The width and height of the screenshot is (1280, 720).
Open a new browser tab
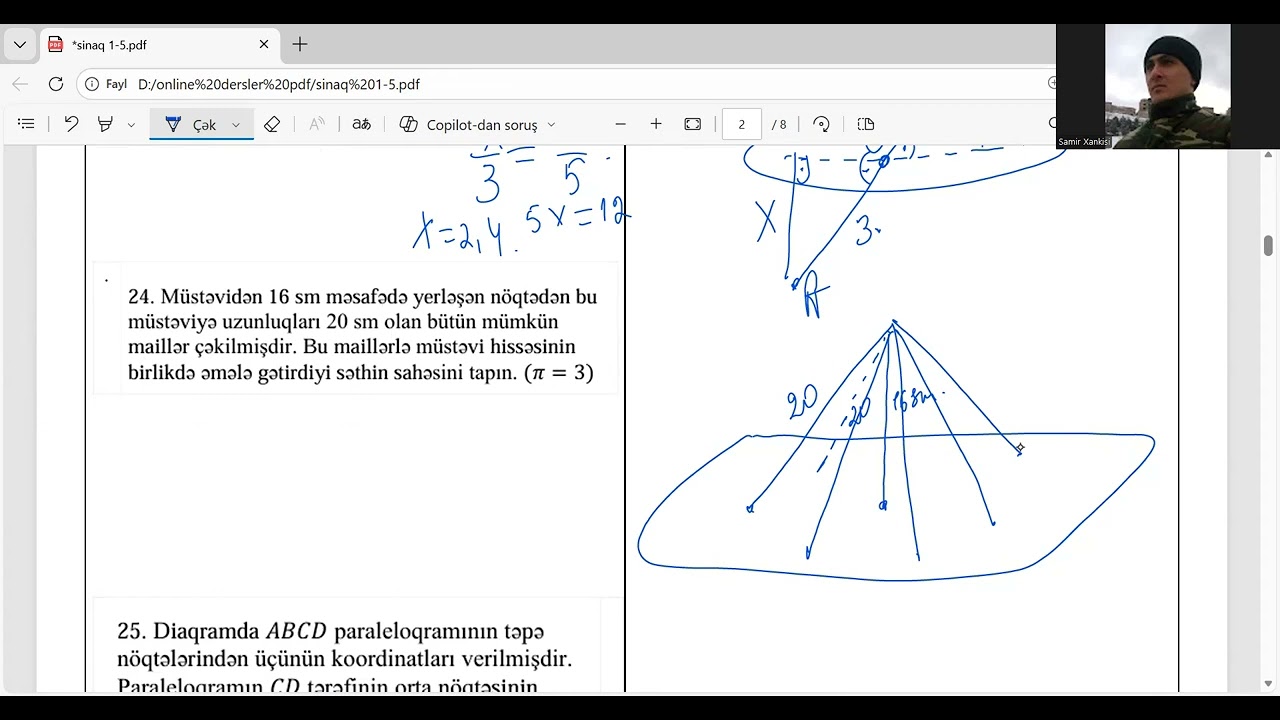300,45
